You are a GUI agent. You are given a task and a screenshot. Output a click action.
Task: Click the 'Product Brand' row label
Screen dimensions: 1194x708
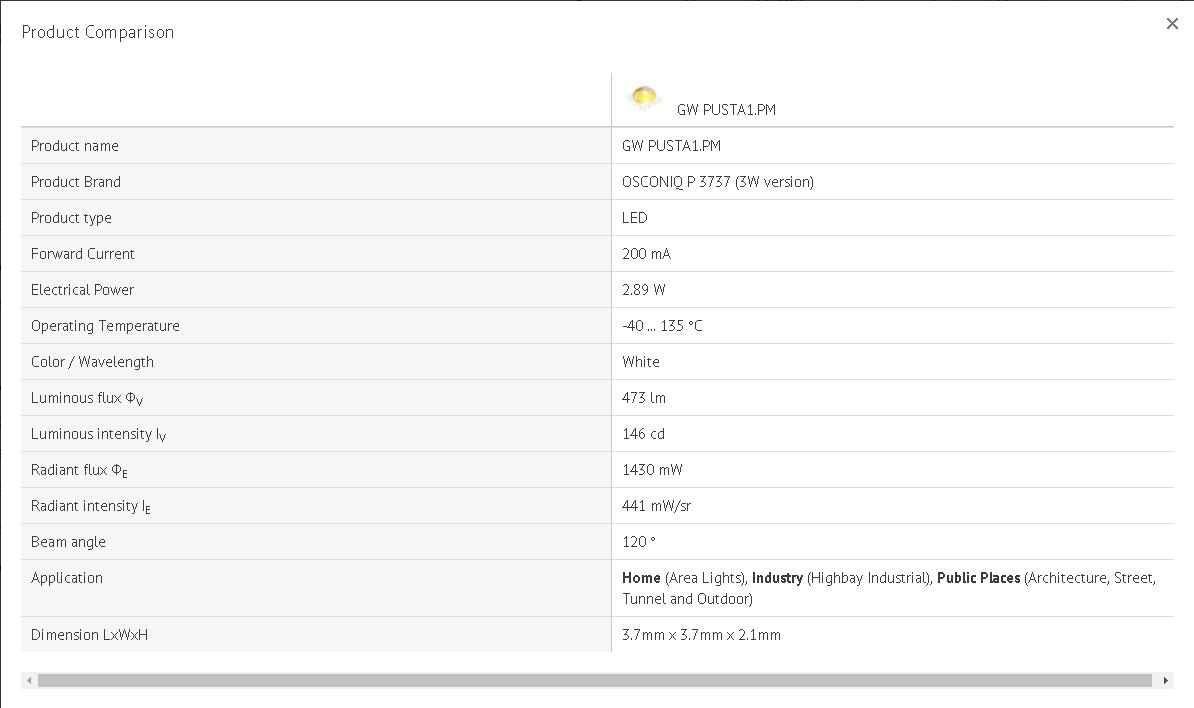(75, 182)
